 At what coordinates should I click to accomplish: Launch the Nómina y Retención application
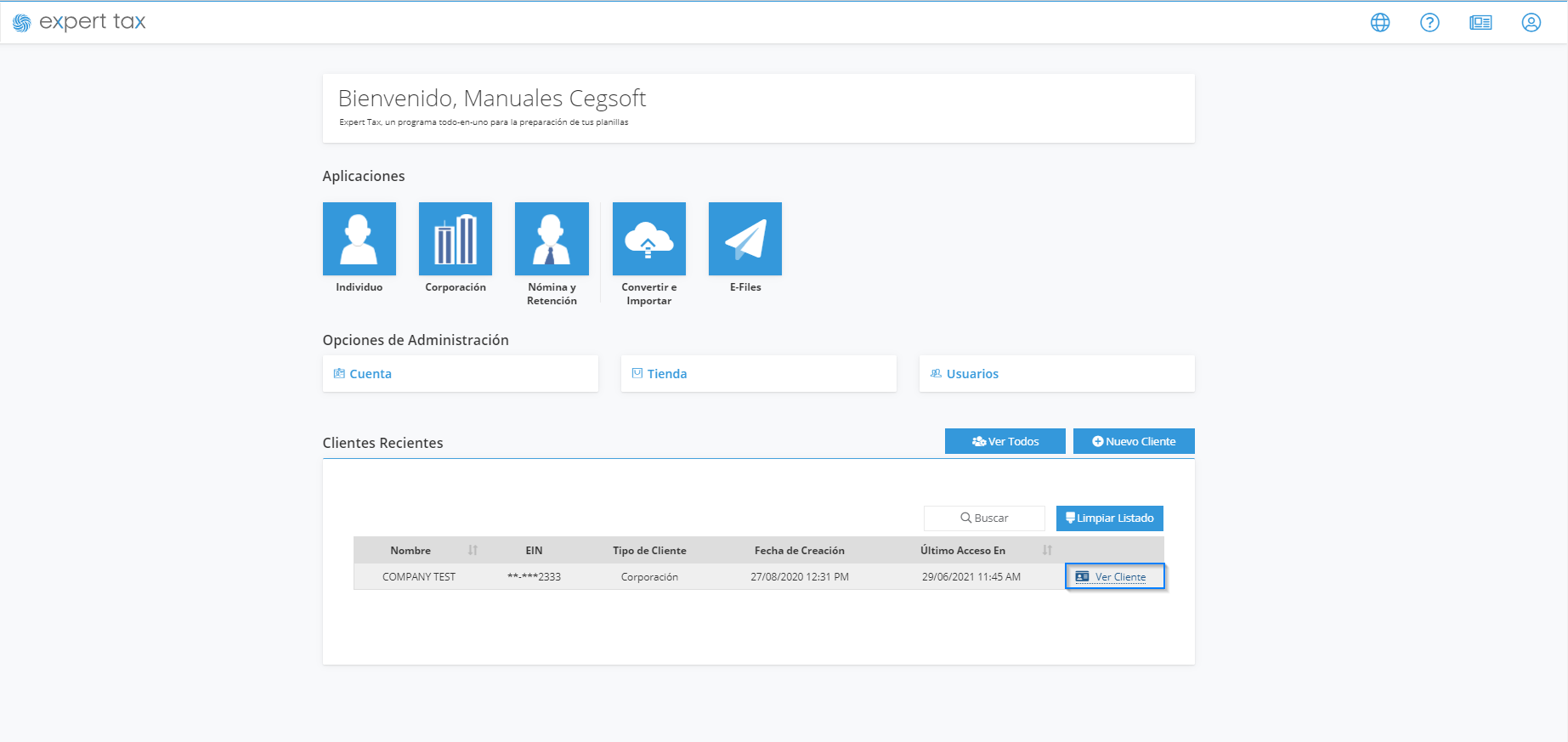[x=552, y=239]
